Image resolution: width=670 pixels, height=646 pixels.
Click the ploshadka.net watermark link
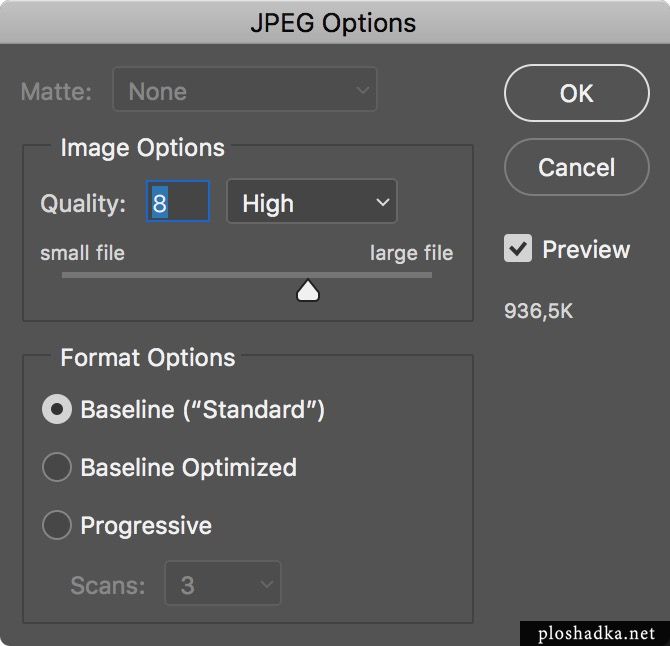pos(596,633)
